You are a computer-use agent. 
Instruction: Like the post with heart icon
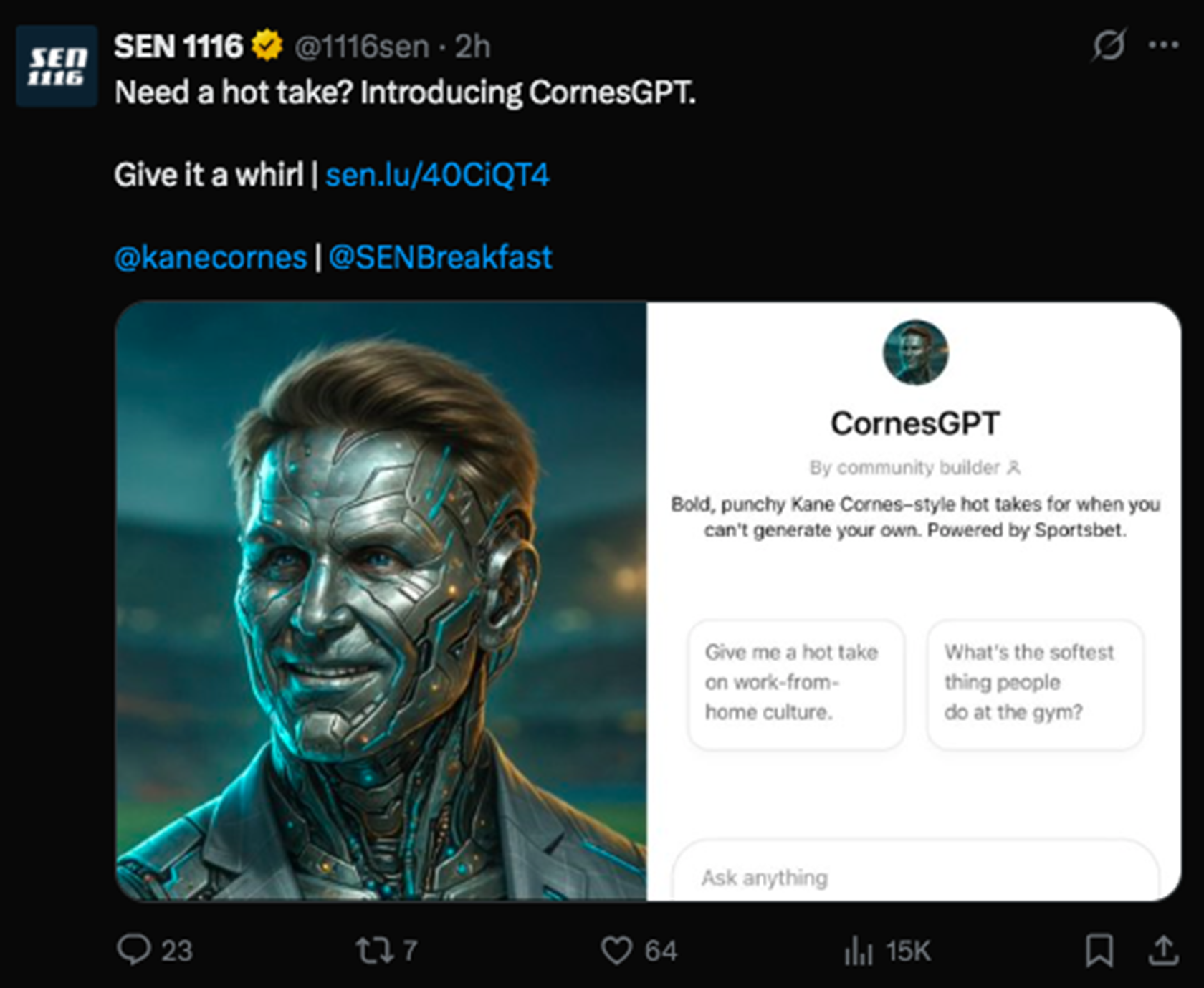tap(616, 950)
